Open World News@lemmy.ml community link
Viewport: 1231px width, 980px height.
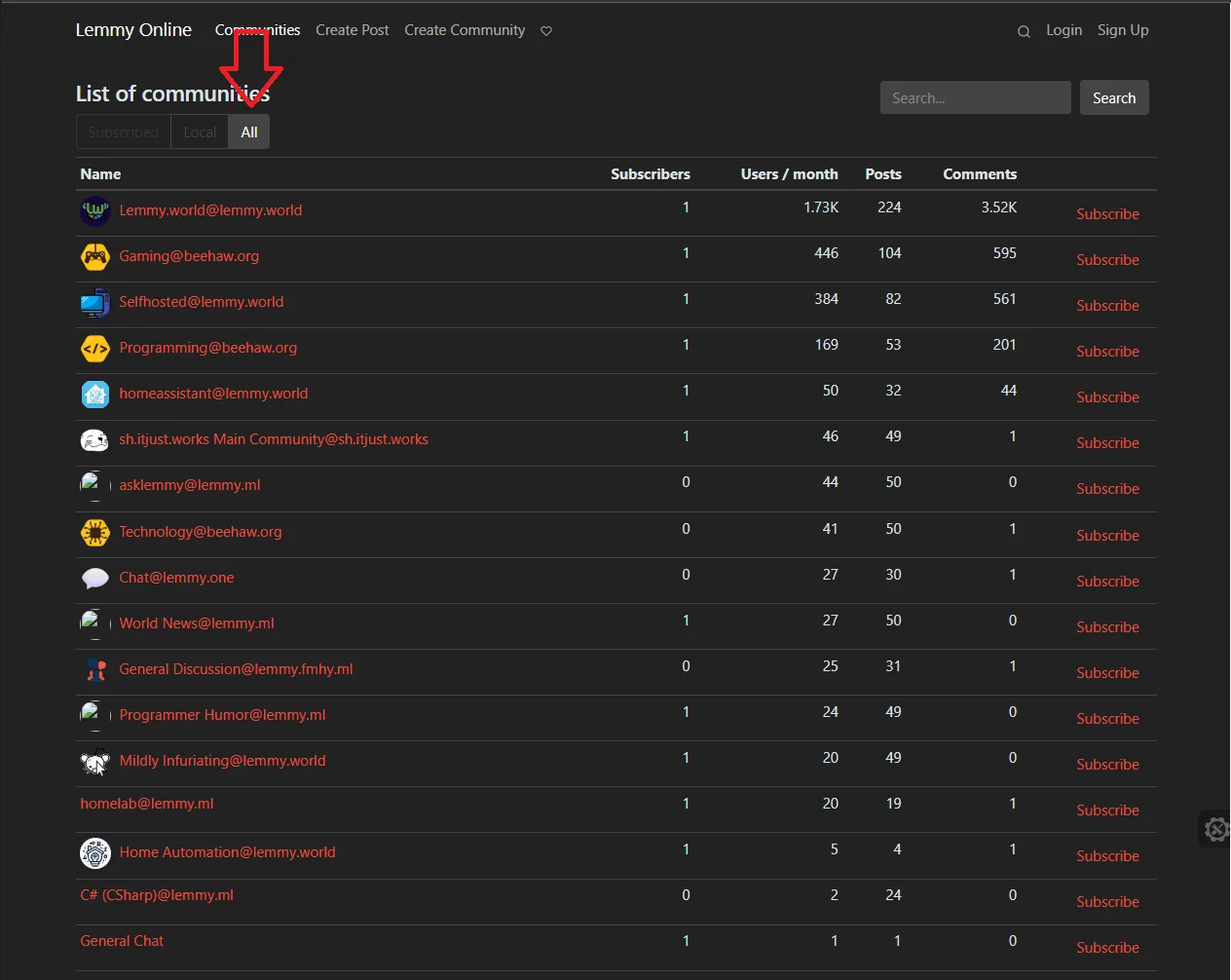[197, 623]
